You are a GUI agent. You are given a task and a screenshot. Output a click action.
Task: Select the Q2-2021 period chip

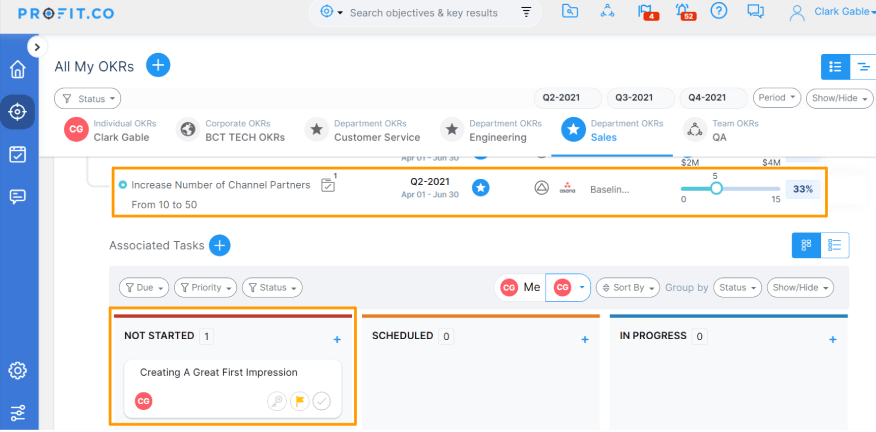[x=568, y=98]
